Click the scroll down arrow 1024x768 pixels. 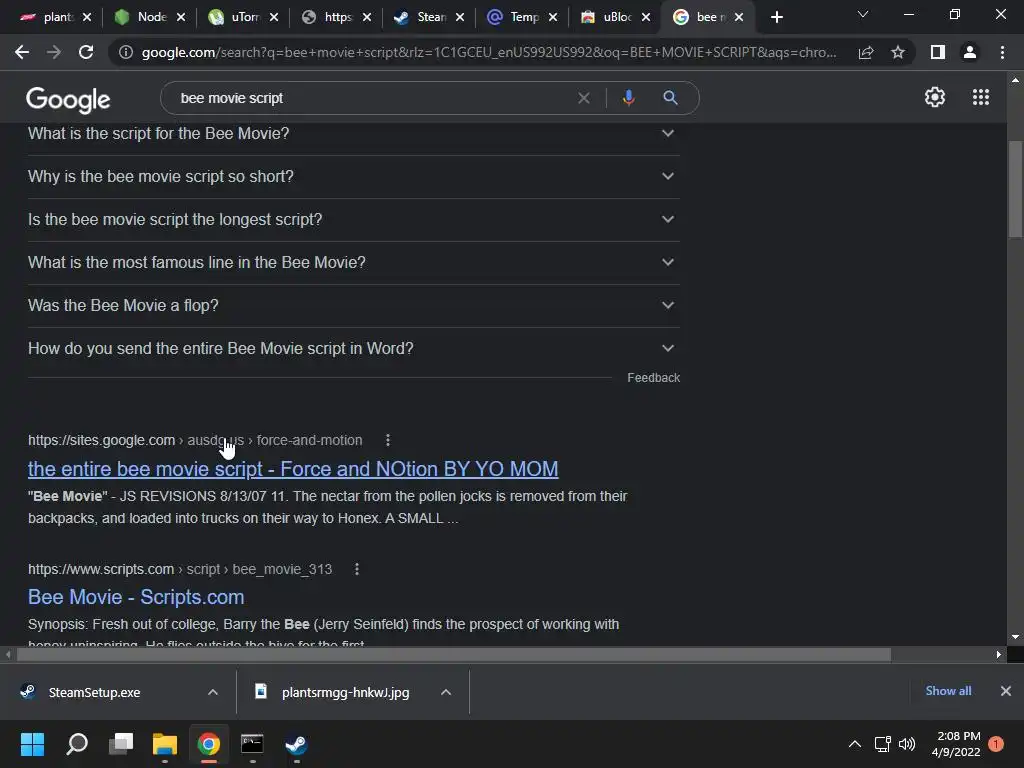(x=1015, y=637)
